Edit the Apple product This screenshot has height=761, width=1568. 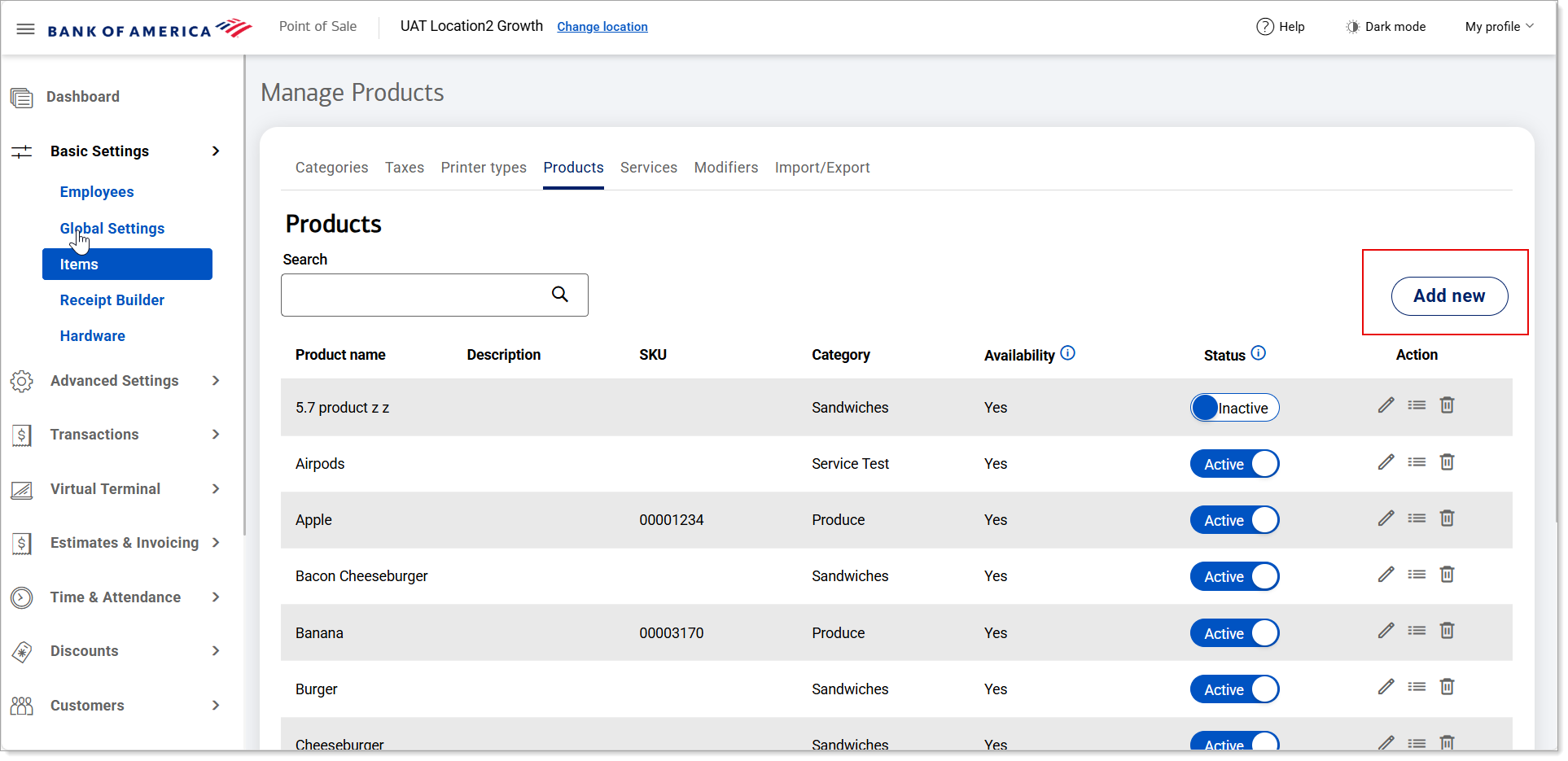pyautogui.click(x=1386, y=518)
